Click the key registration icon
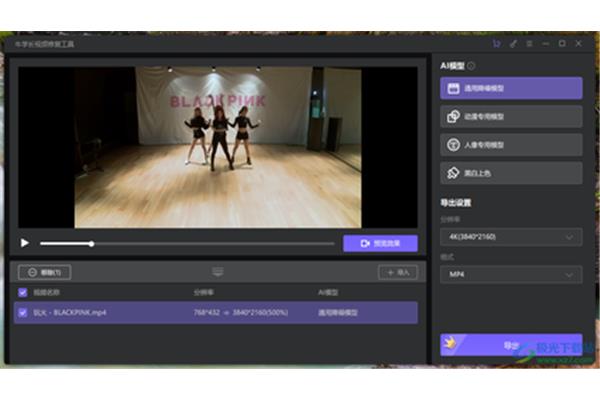The width and height of the screenshot is (600, 400). pyautogui.click(x=513, y=44)
